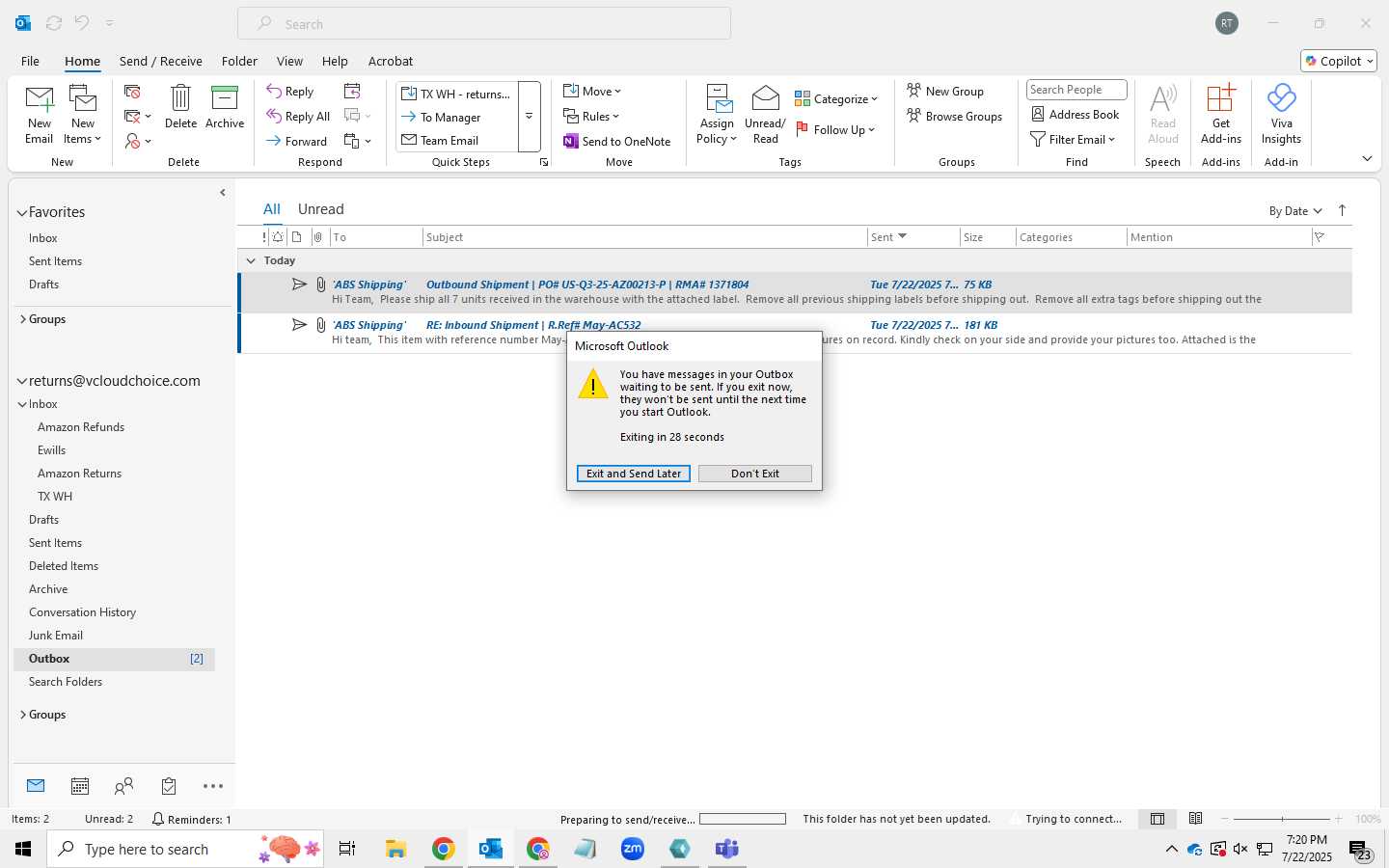Switch to Reading view in status bar
The height and width of the screenshot is (868, 1389).
1196,819
